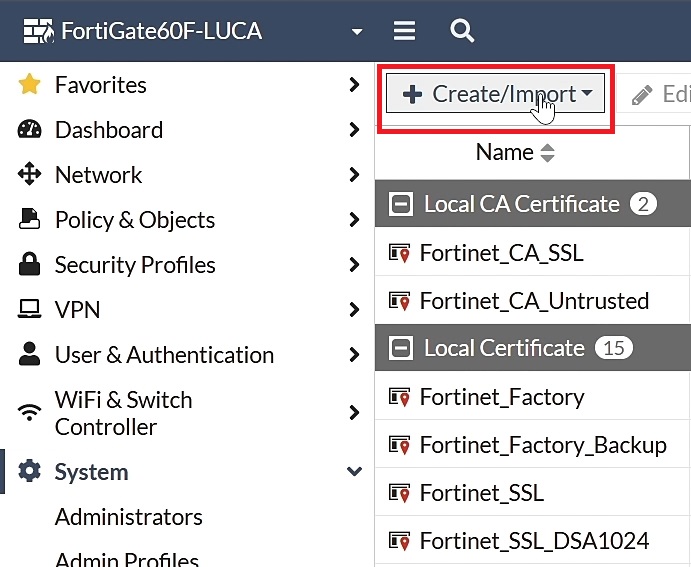
Task: Expand the WiFi & Switch Controller chevron
Action: [x=354, y=413]
